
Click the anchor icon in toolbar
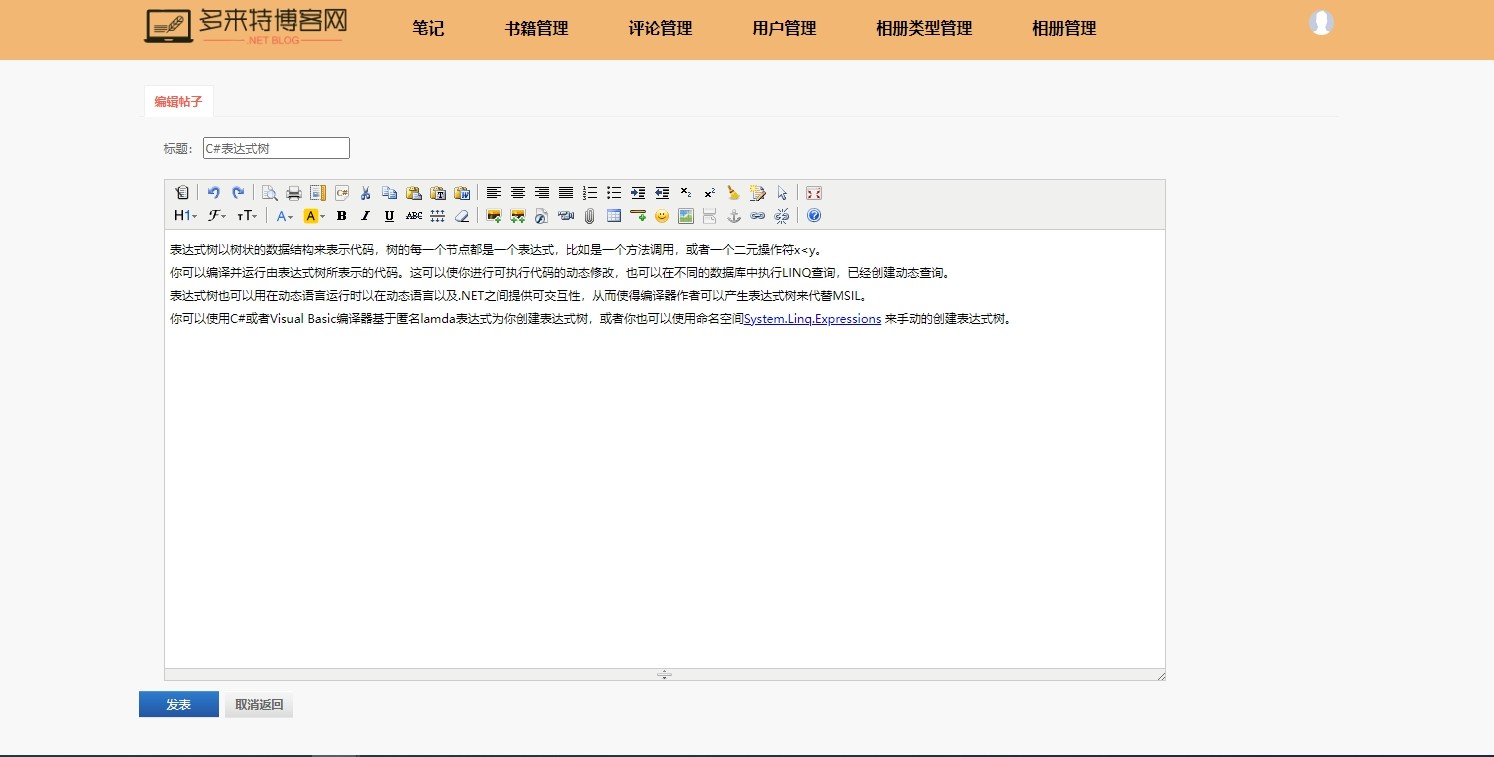click(x=734, y=216)
